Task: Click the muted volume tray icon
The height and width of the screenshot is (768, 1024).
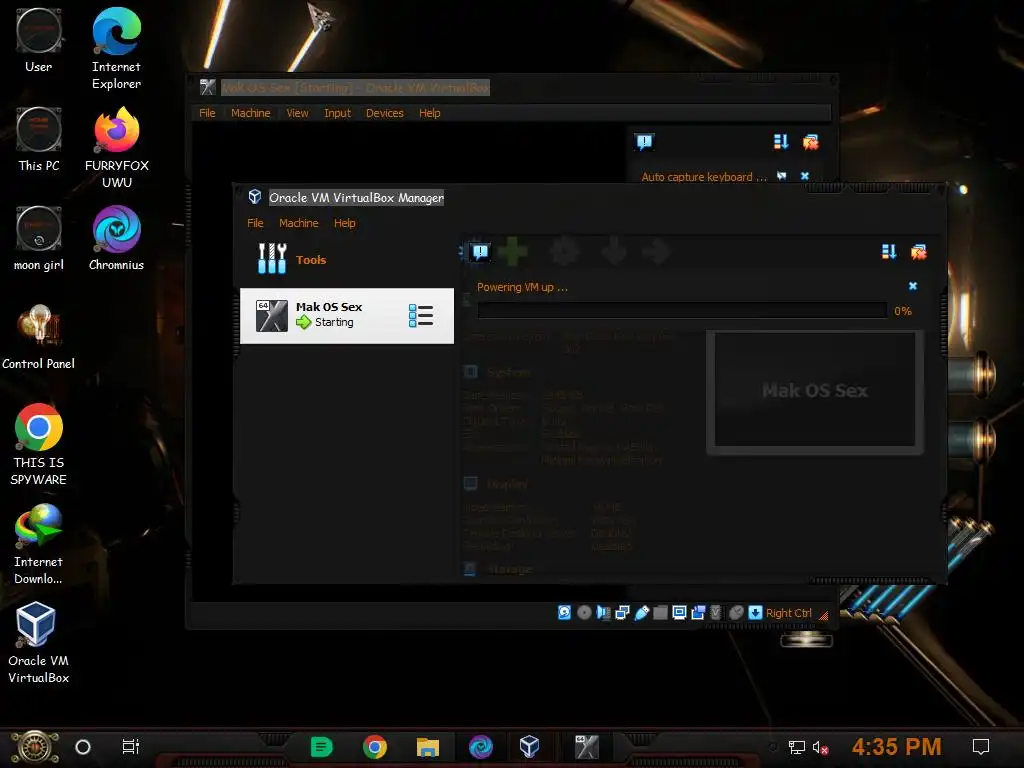Action: pos(820,747)
